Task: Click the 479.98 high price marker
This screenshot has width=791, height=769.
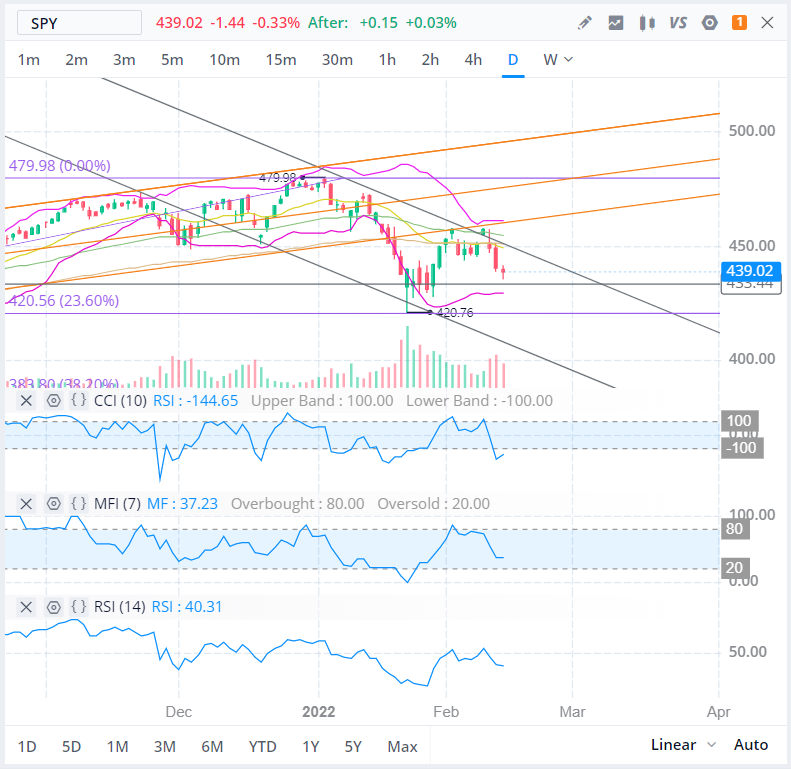Action: click(278, 178)
